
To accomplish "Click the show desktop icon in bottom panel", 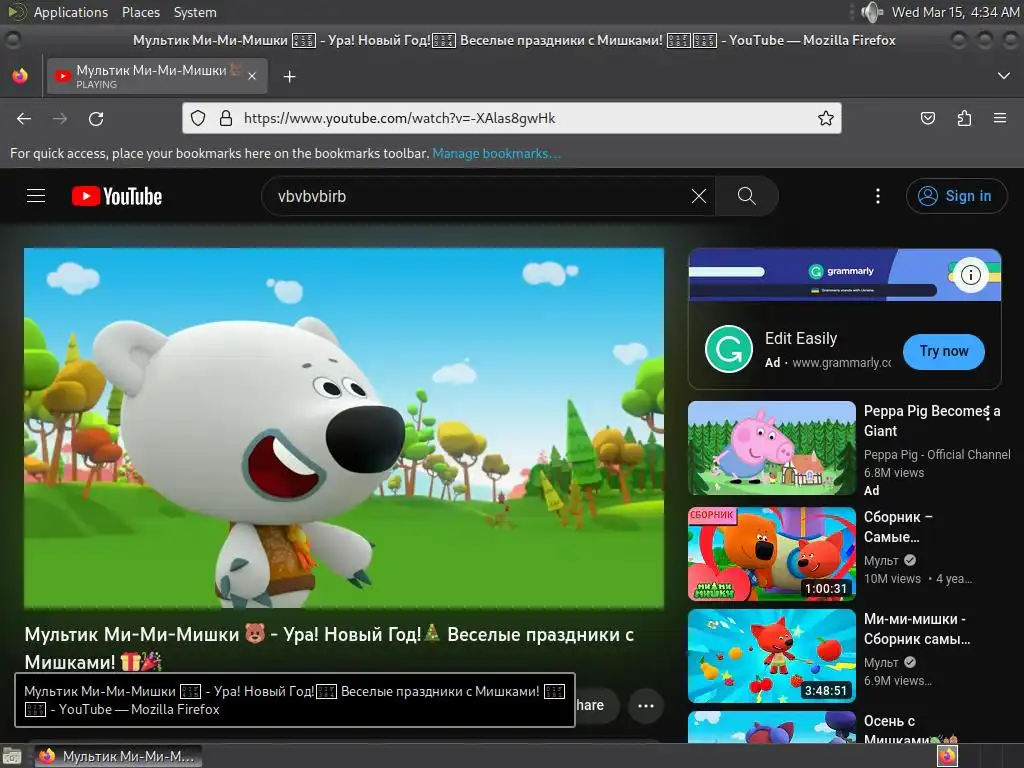I will tap(11, 757).
